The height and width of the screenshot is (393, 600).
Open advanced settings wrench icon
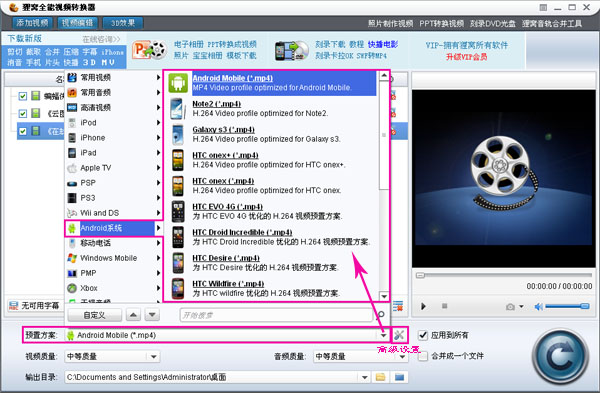pyautogui.click(x=399, y=335)
